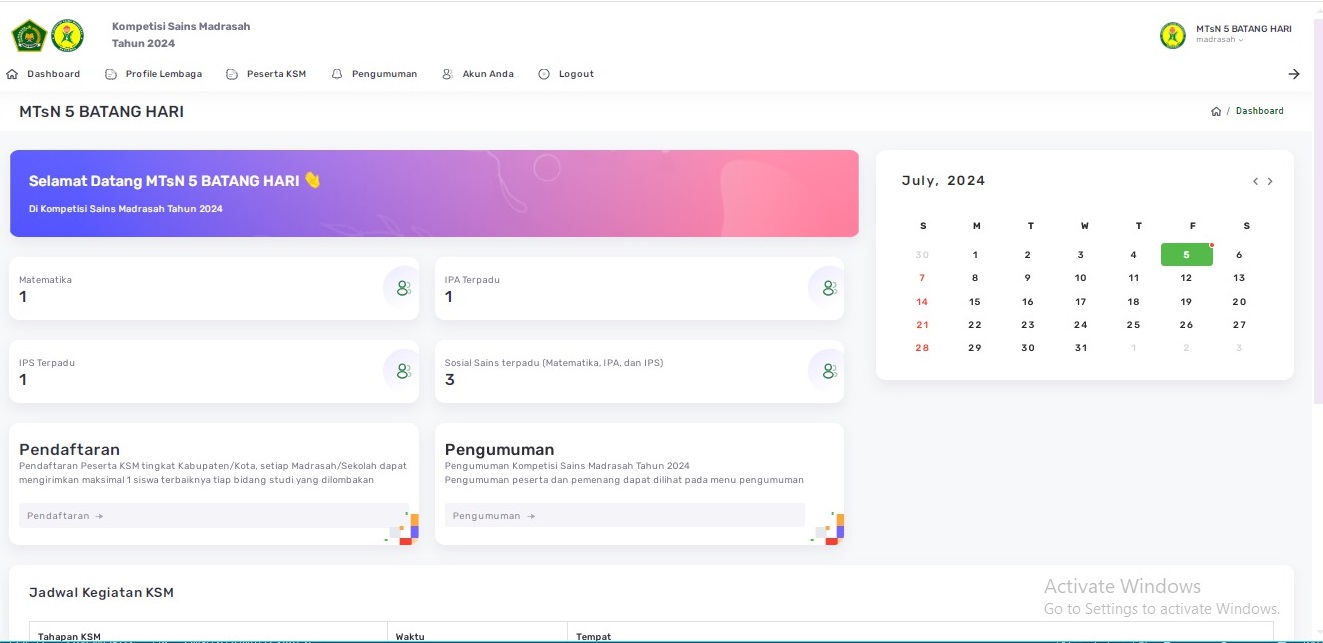This screenshot has width=1323, height=643.
Task: Click the Pendaftaran button in card
Action: pyautogui.click(x=213, y=516)
